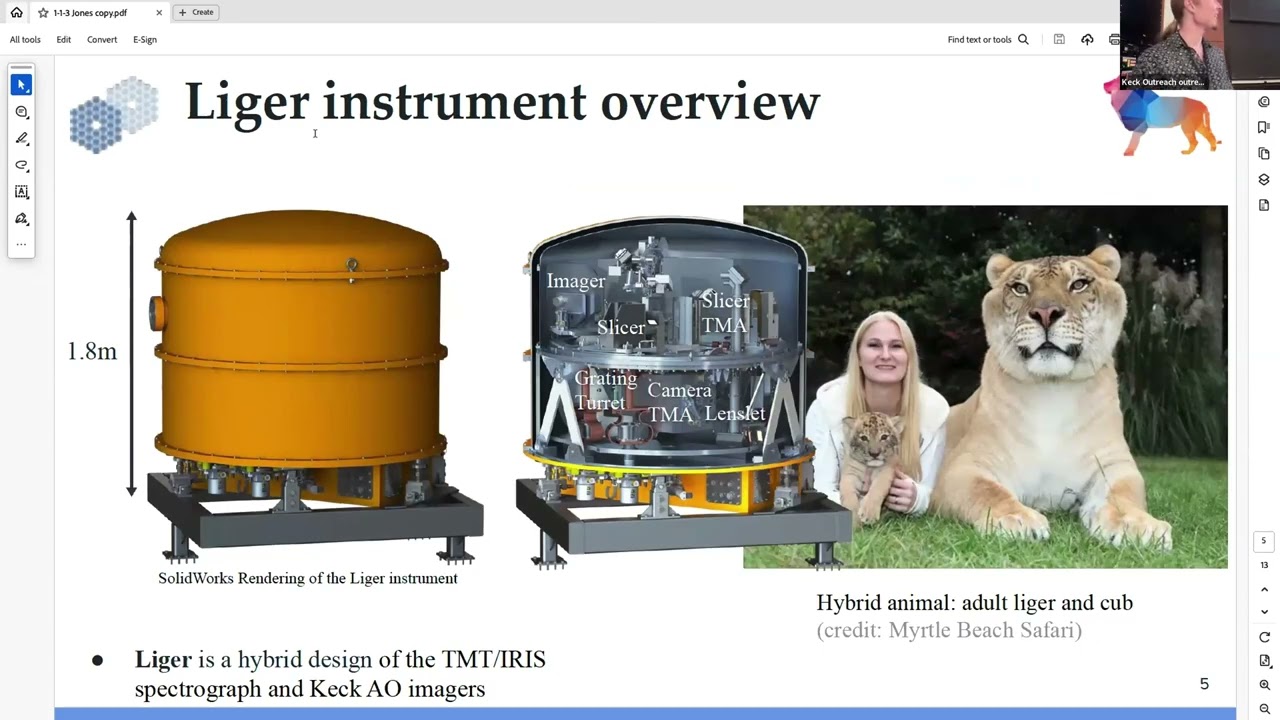The image size is (1280, 720).
Task: Go to previous page with up chevron
Action: coord(1264,589)
